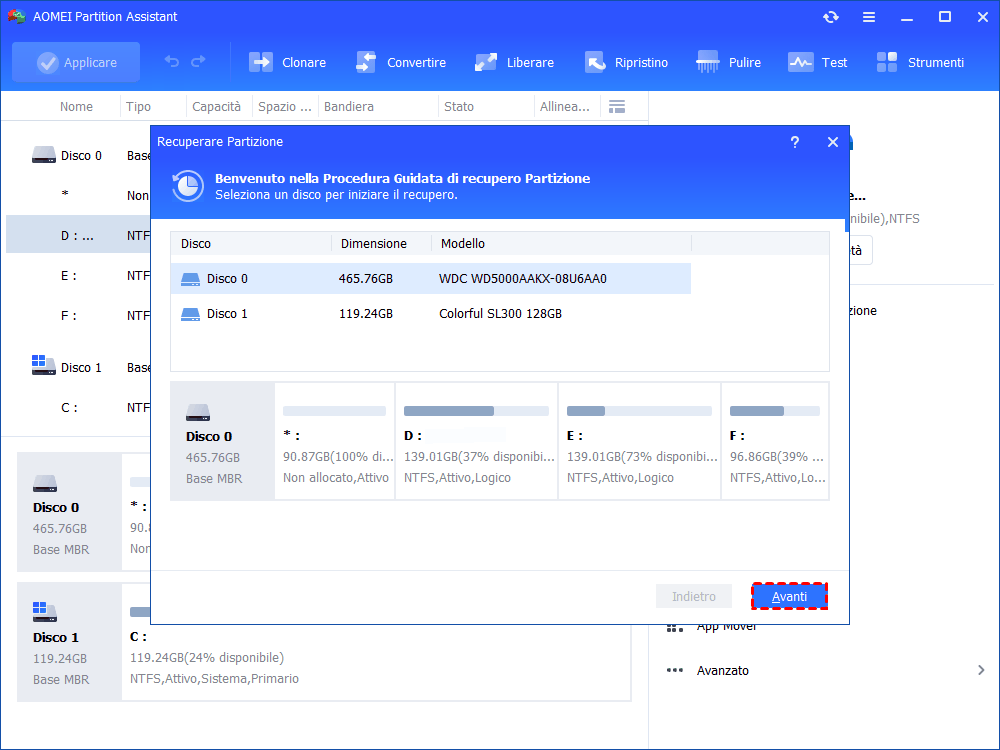Image resolution: width=1000 pixels, height=750 pixels.
Task: Select the unallocated * row in main list
Action: coord(78,195)
